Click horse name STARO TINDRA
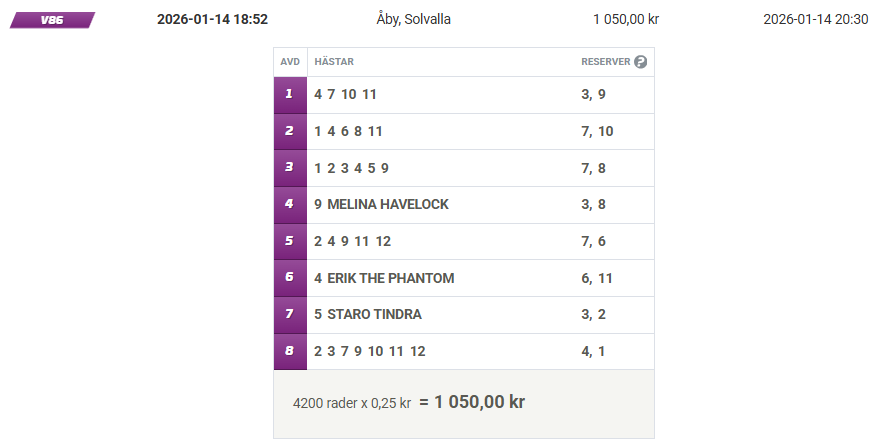 point(374,314)
